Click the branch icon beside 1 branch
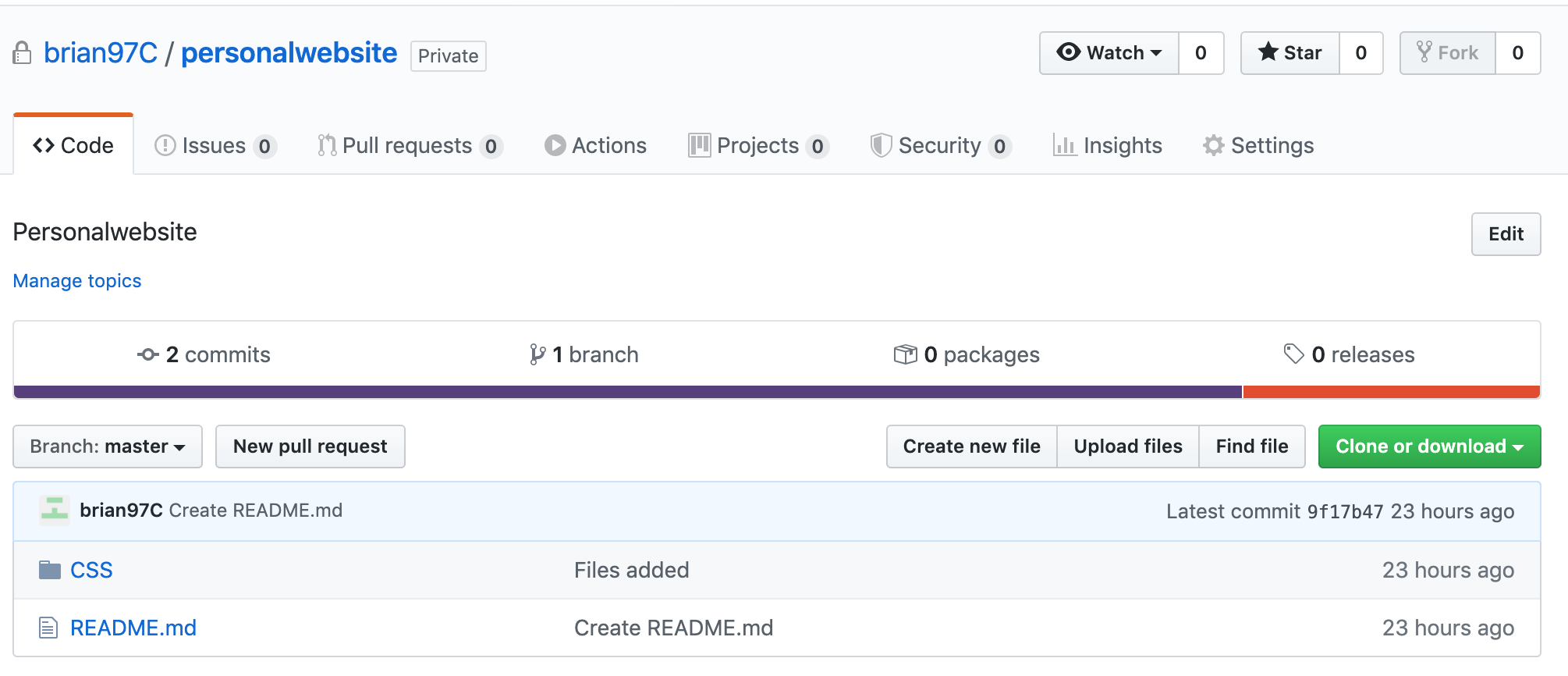 pyautogui.click(x=537, y=354)
